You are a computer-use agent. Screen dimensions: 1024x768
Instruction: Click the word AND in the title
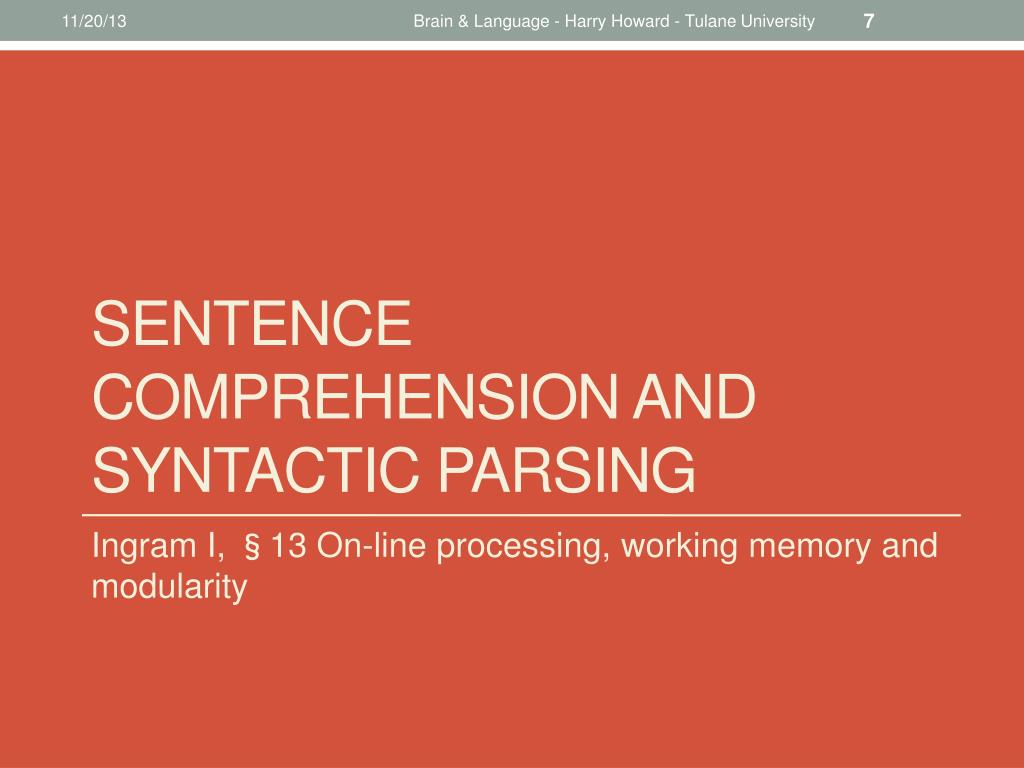(694, 397)
